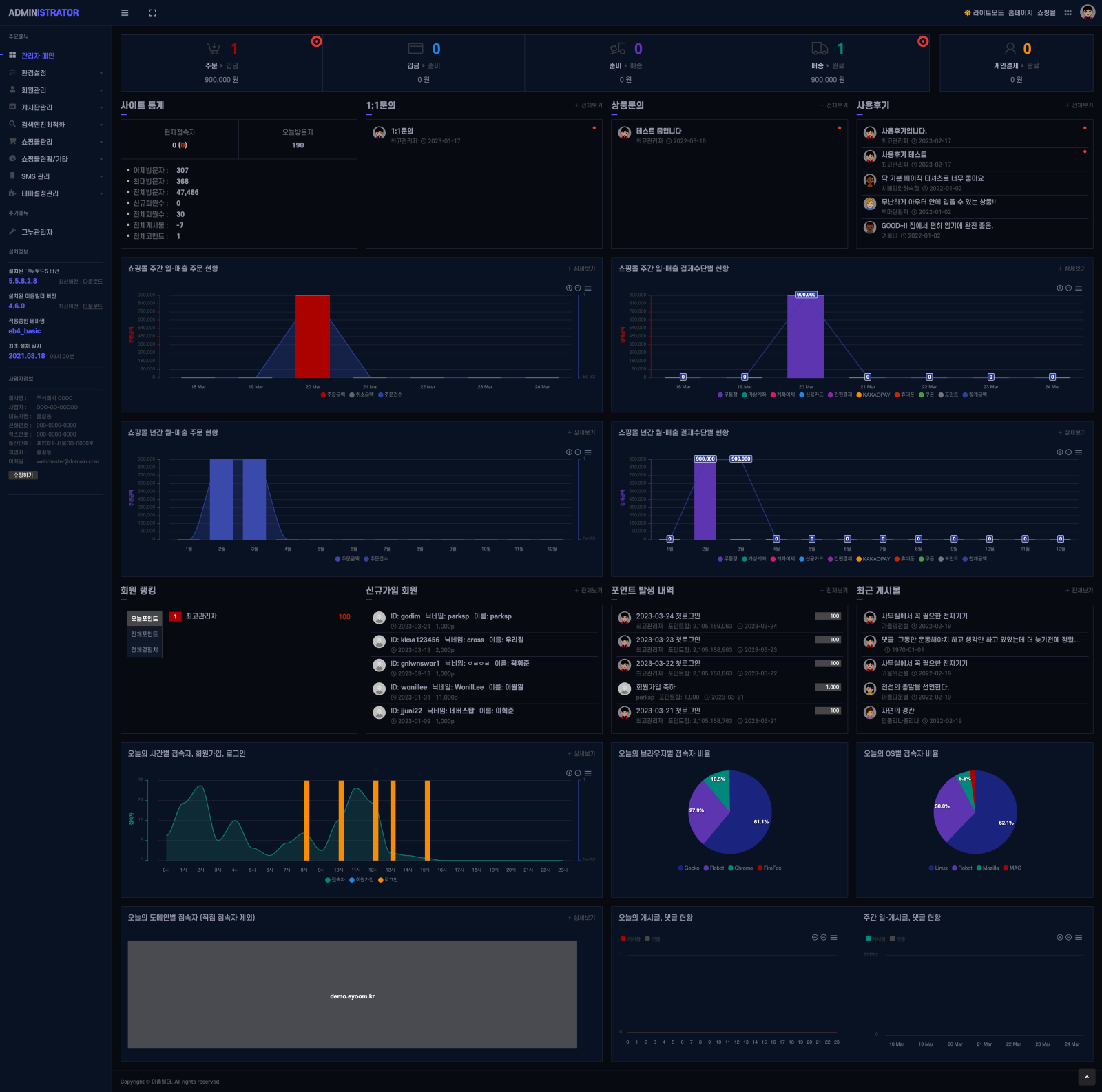
Task: Enter fullscreen using the expand icon in header
Action: 152,12
